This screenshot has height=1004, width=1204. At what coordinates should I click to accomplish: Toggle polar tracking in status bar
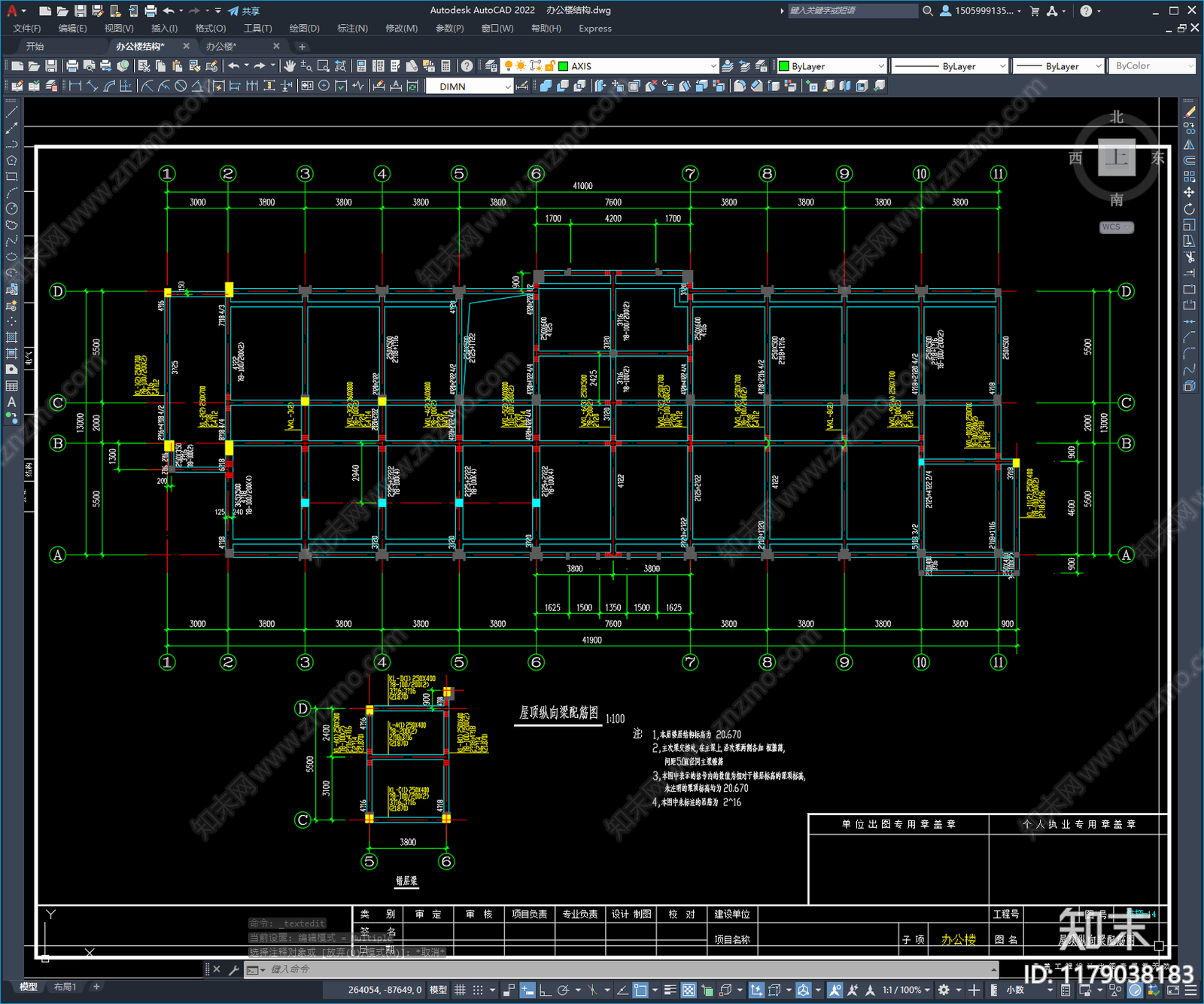[563, 990]
